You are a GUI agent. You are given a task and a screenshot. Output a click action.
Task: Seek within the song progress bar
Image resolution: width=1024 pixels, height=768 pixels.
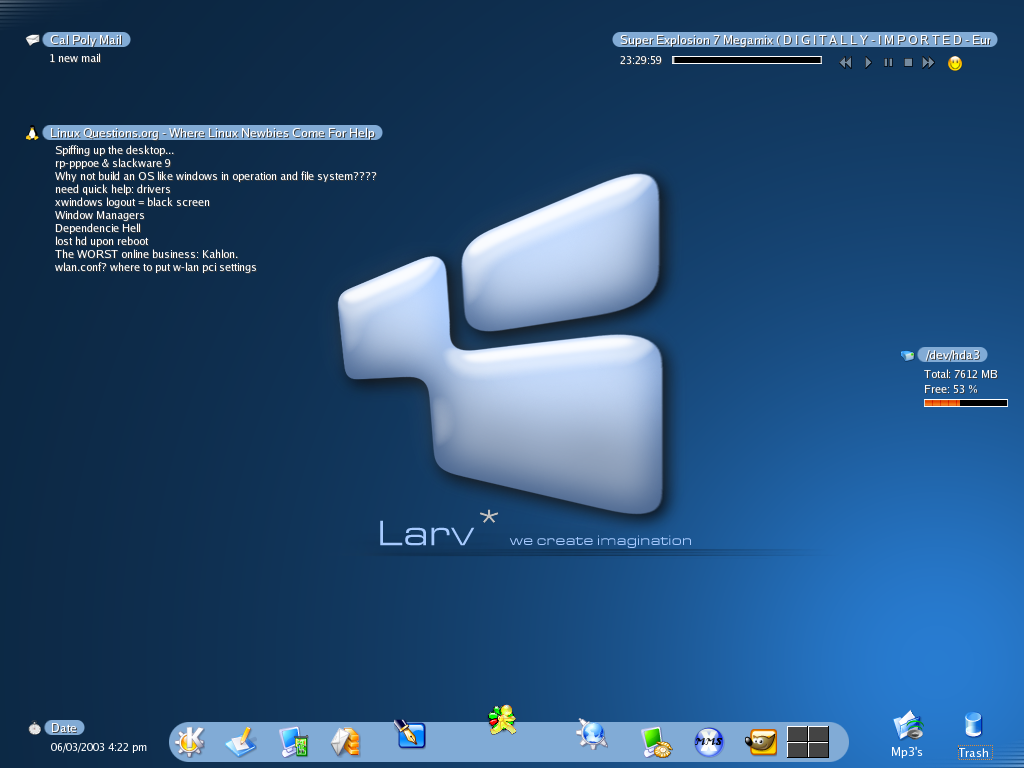(x=746, y=60)
